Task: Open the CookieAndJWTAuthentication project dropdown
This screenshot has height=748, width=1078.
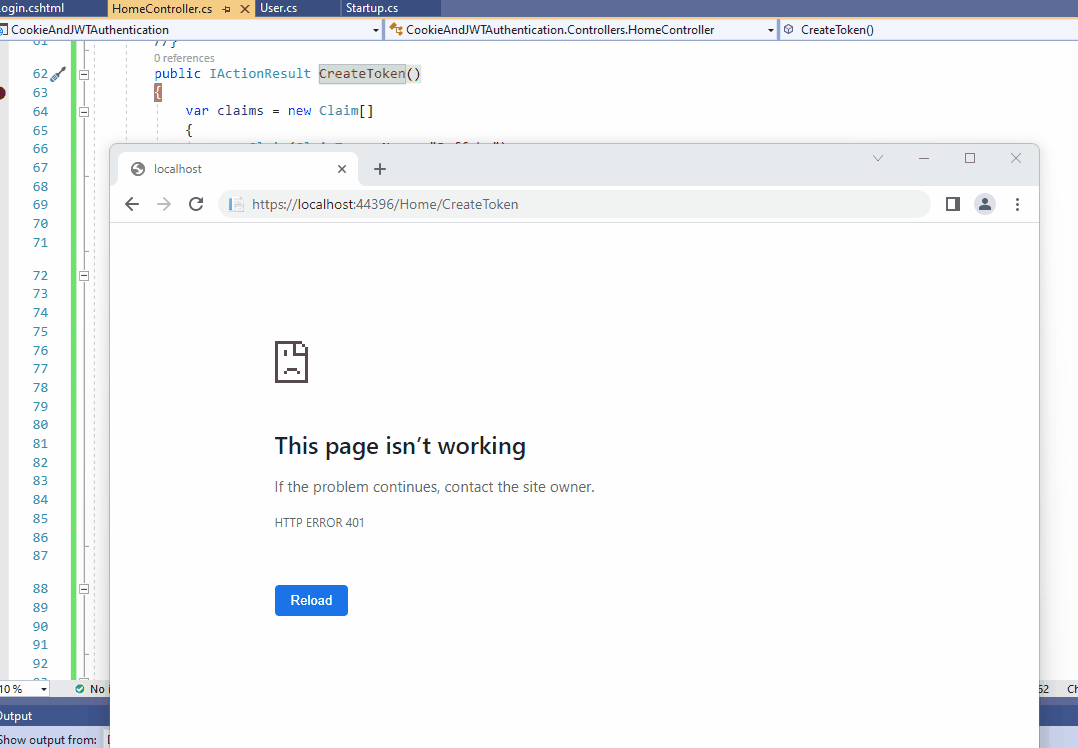Action: pos(376,30)
